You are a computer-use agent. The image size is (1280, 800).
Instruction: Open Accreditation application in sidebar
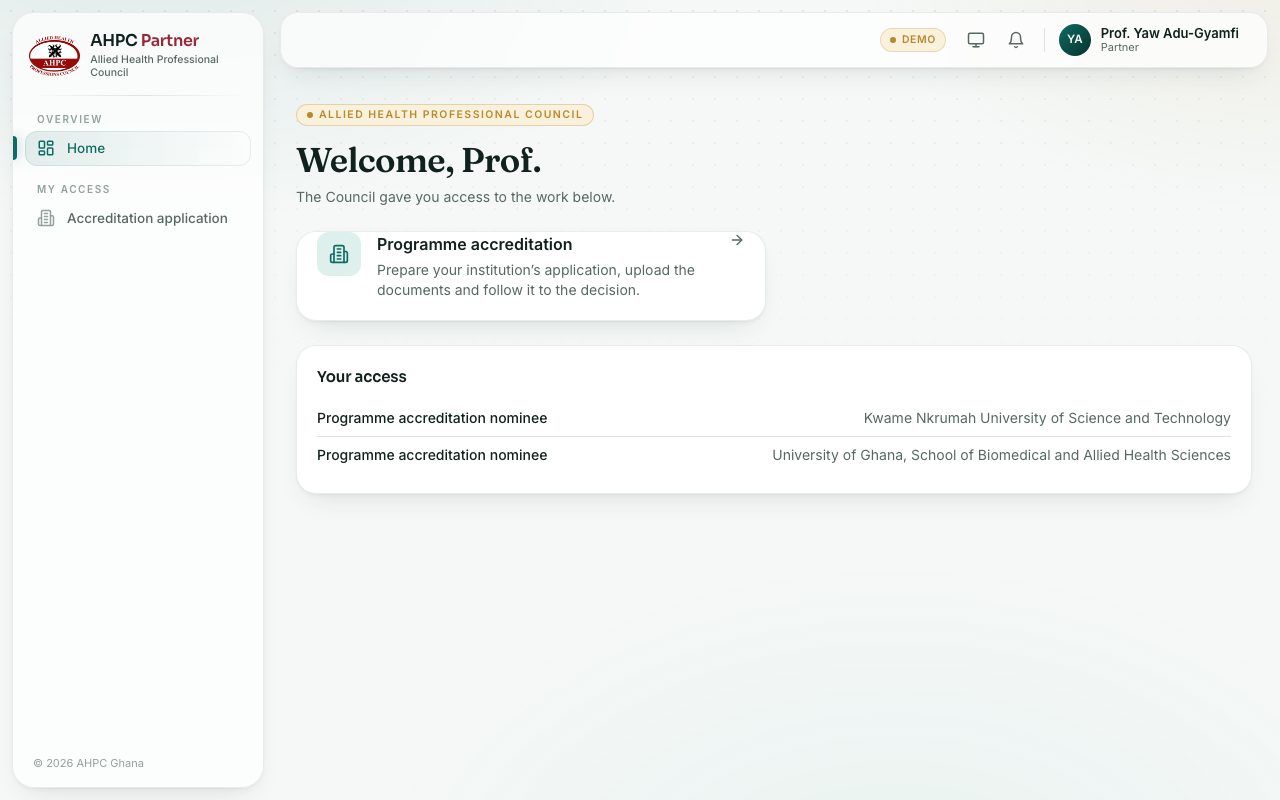(138, 218)
